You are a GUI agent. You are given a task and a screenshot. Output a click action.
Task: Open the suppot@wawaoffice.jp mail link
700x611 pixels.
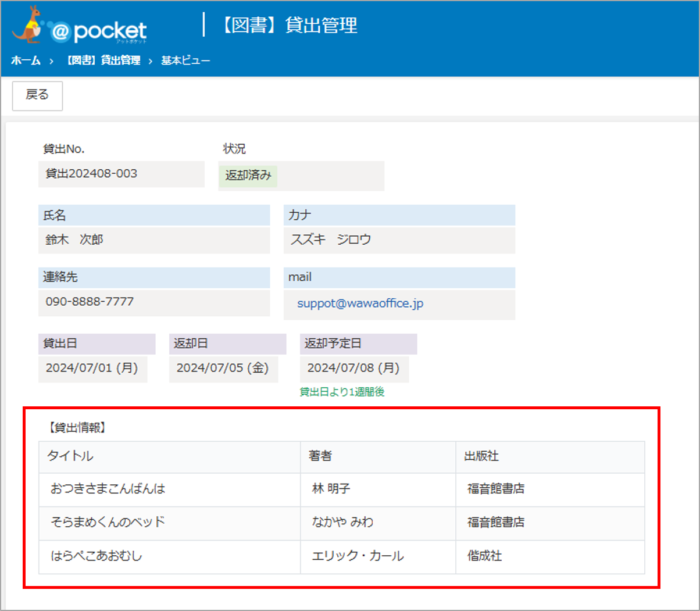tap(360, 303)
